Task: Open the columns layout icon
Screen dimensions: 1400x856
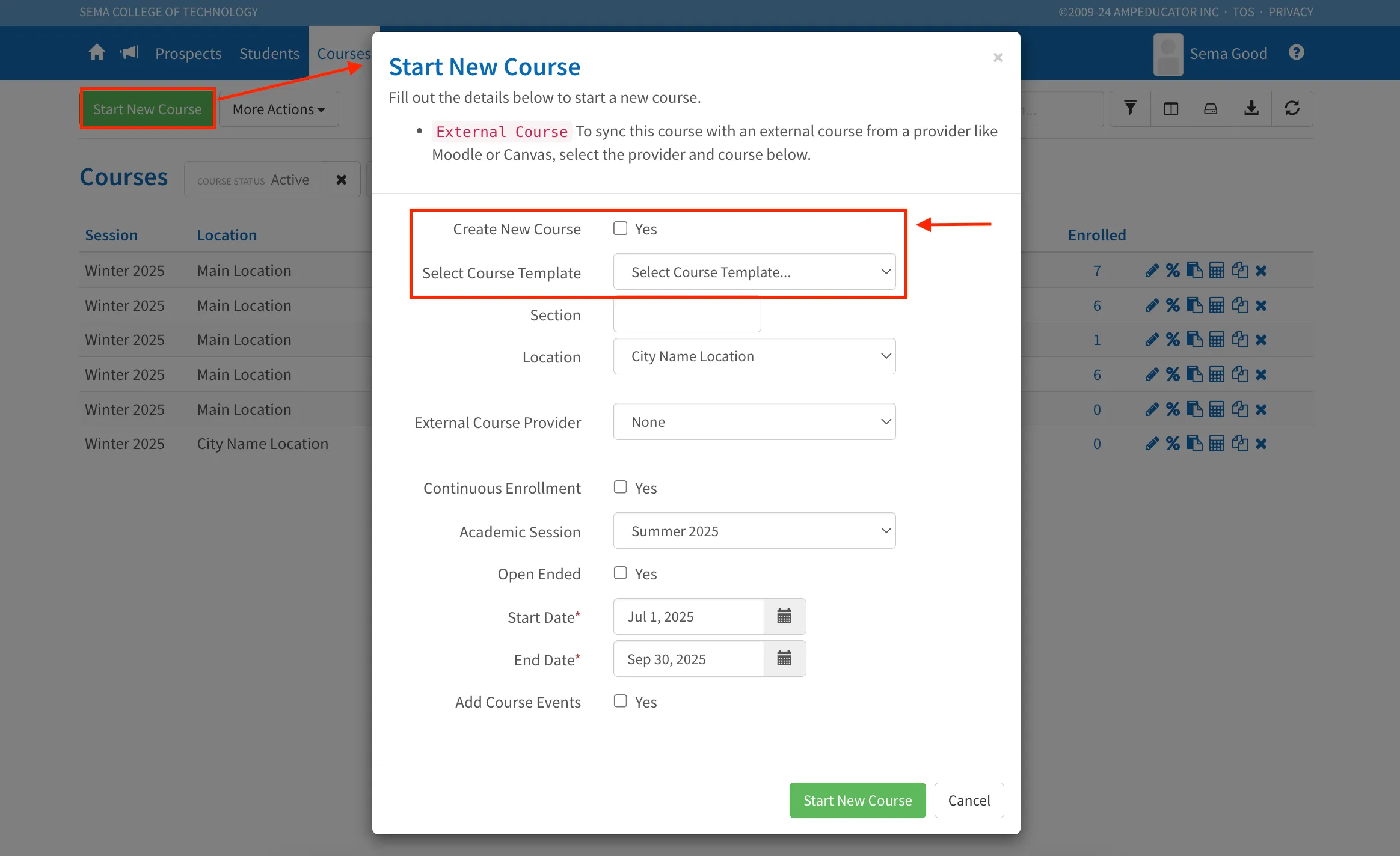Action: point(1171,109)
